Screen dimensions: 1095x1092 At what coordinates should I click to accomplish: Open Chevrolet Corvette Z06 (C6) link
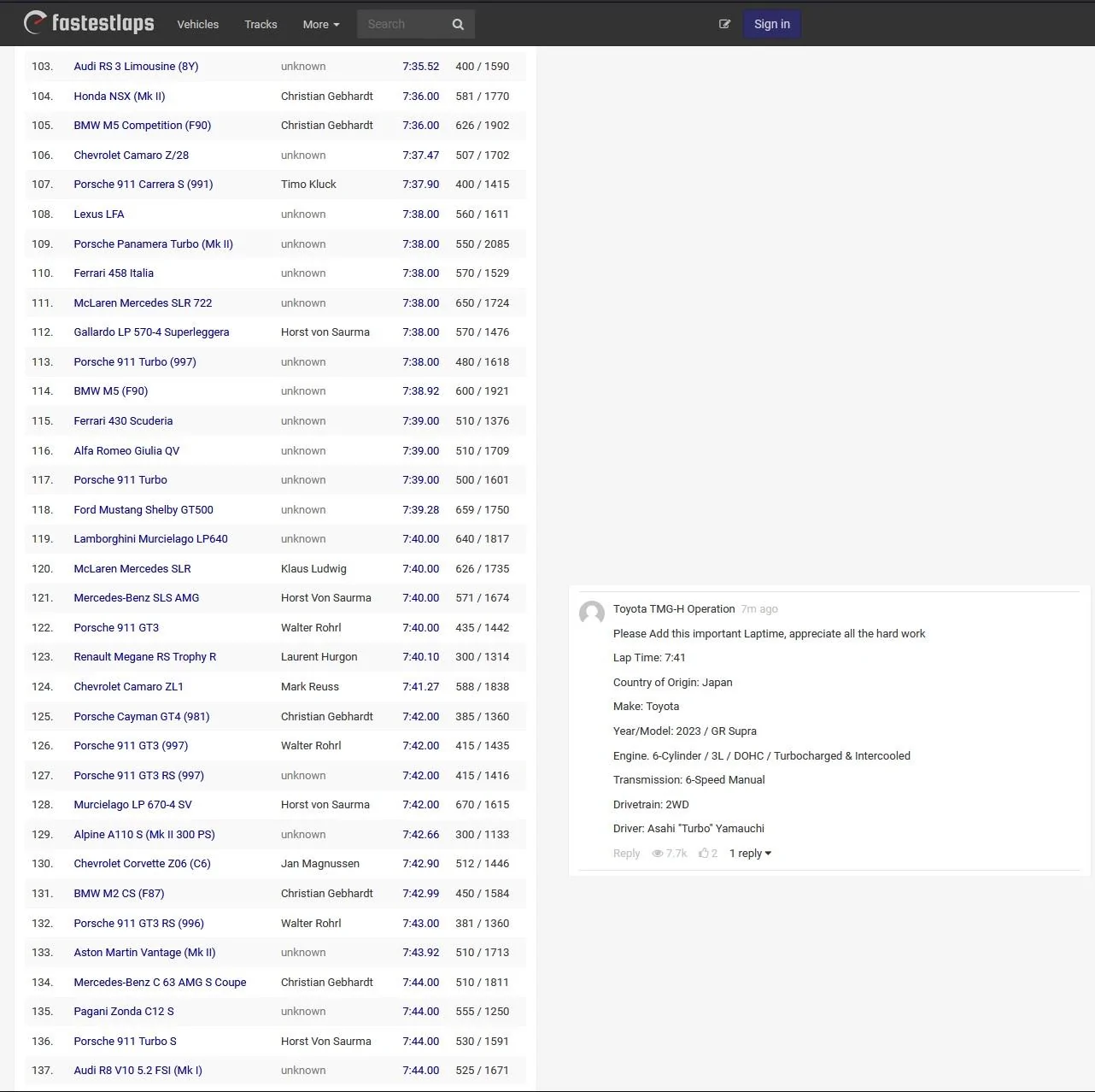coord(142,864)
